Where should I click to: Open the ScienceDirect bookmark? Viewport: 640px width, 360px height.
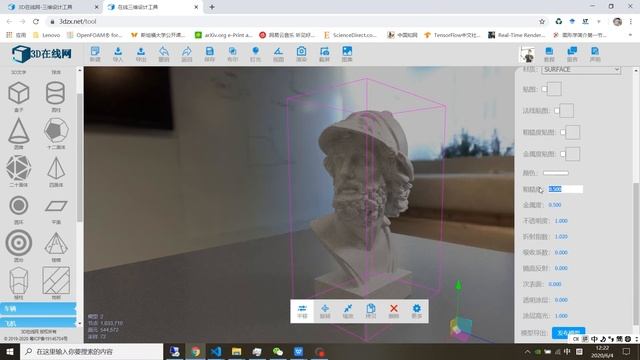[x=350, y=35]
